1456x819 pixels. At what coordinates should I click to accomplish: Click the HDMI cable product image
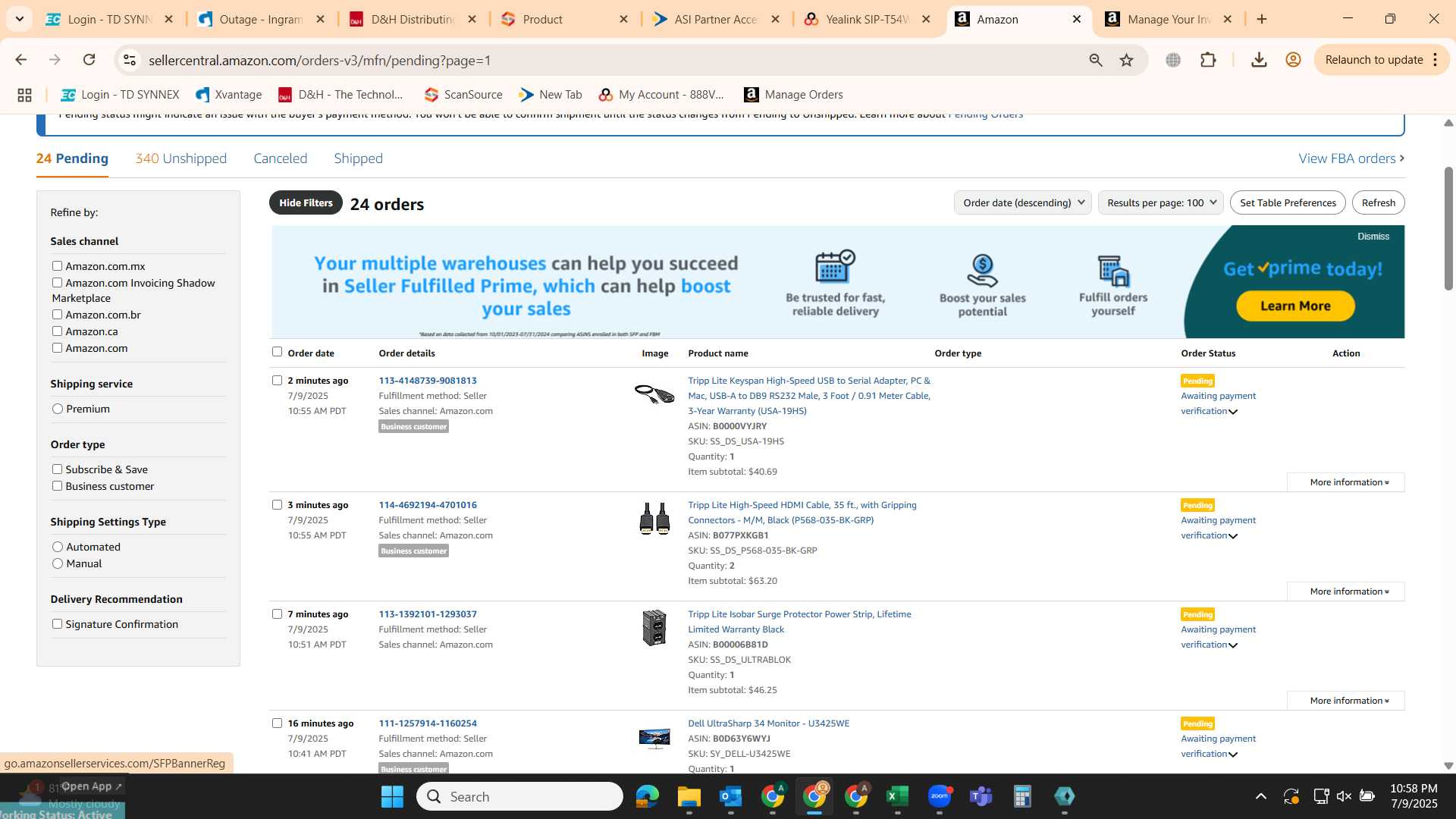tap(654, 519)
